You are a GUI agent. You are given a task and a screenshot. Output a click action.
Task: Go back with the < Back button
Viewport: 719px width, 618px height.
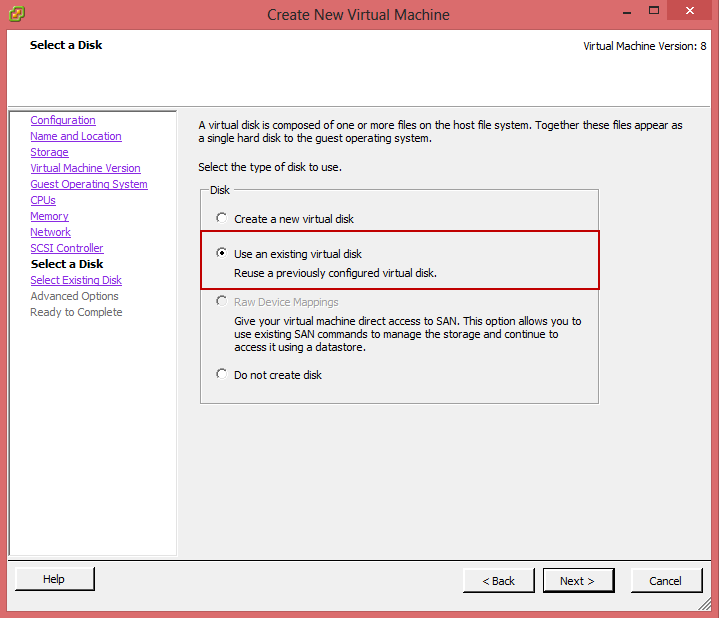coord(498,581)
